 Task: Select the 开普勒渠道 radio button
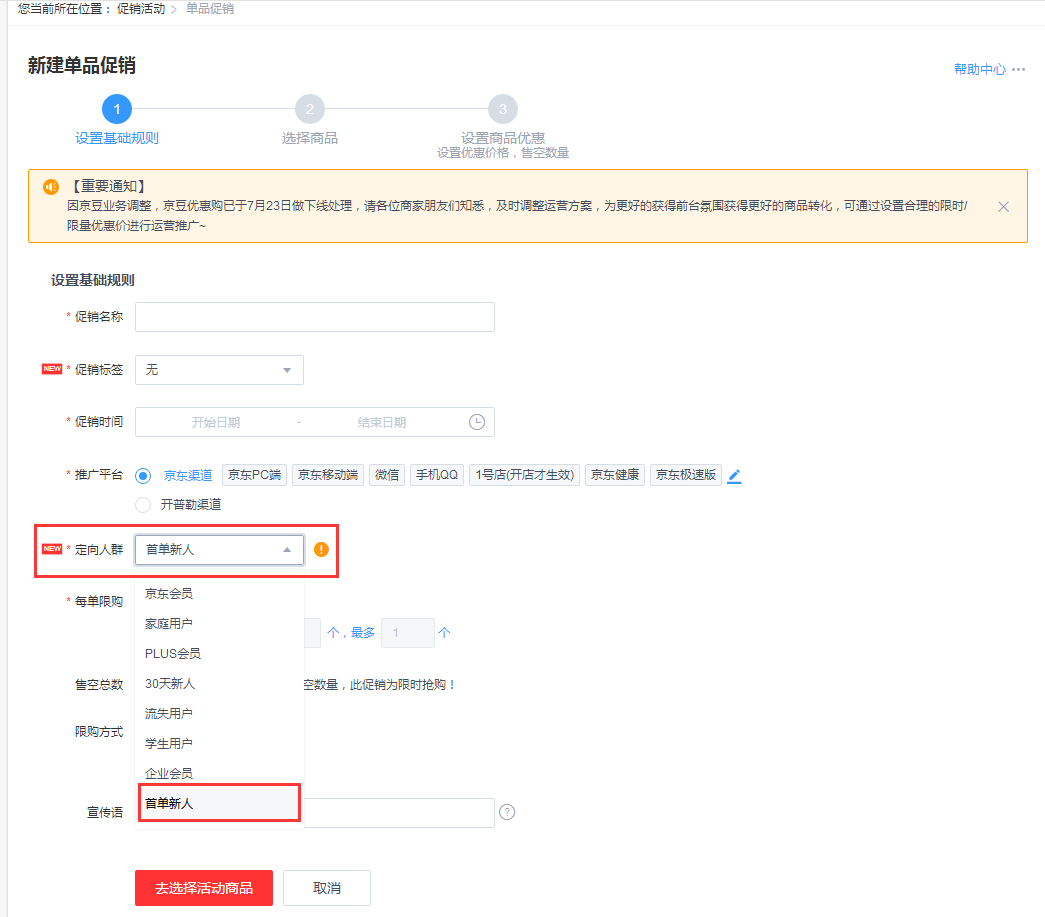pyautogui.click(x=143, y=505)
